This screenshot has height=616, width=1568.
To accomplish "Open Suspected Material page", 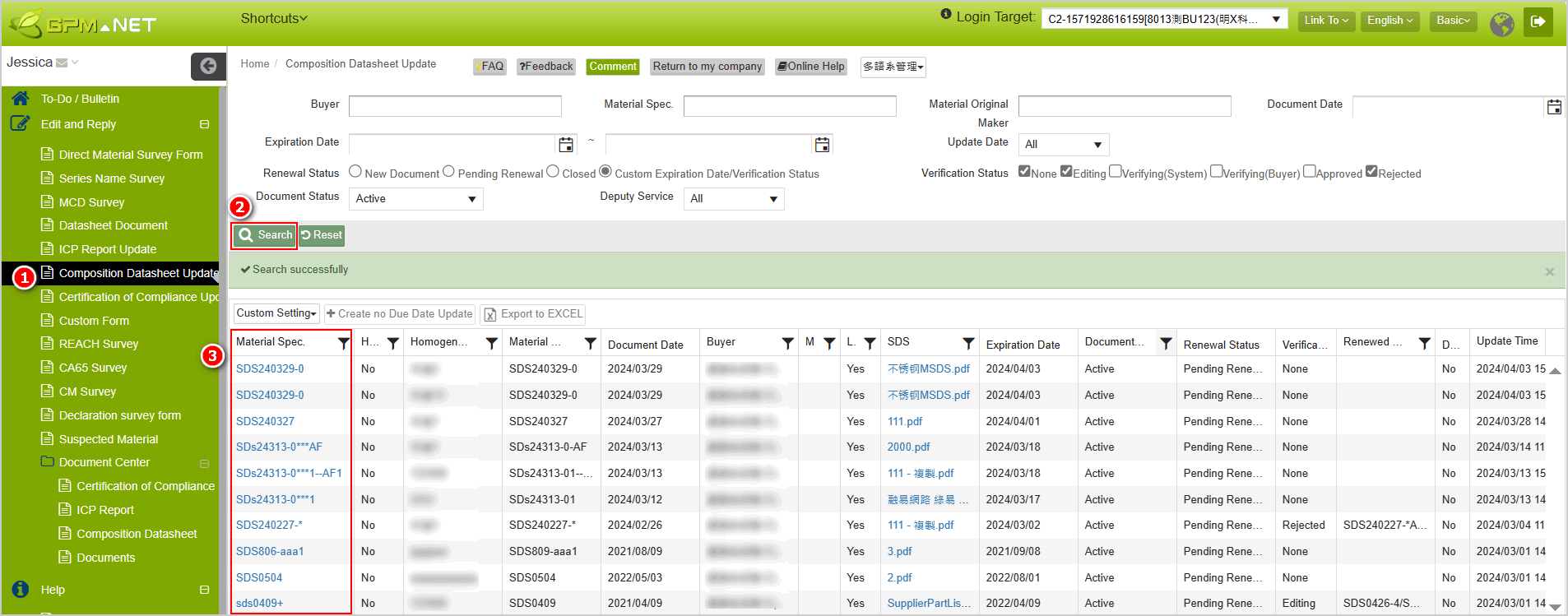I will (x=108, y=439).
